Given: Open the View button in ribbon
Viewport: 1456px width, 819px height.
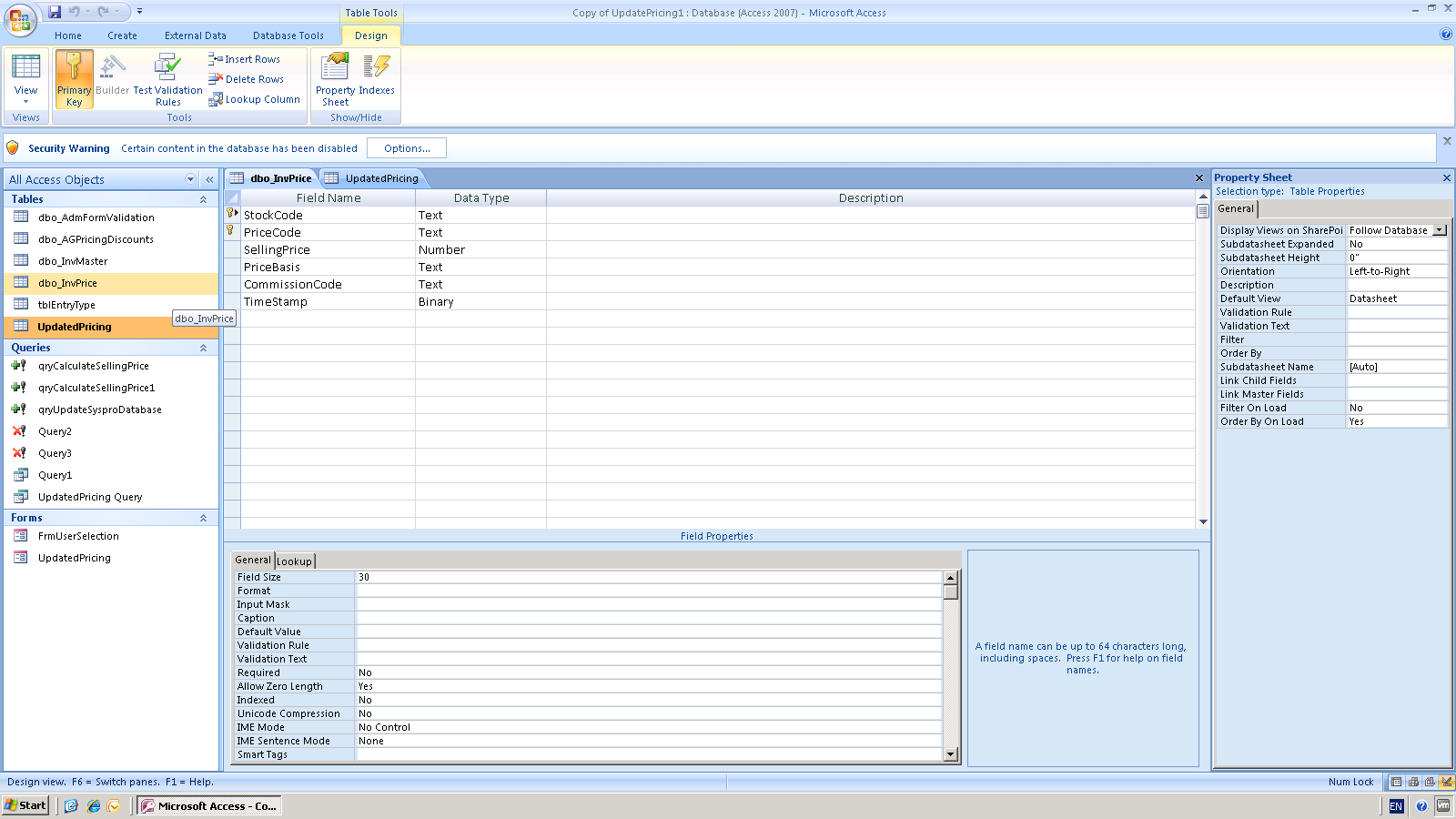Looking at the screenshot, I should pos(25,80).
